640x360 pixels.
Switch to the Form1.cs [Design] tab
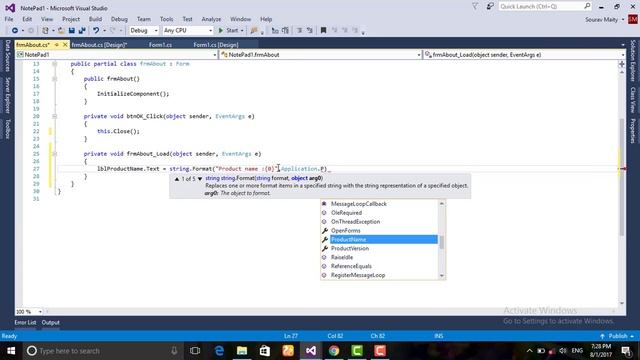pyautogui.click(x=216, y=45)
